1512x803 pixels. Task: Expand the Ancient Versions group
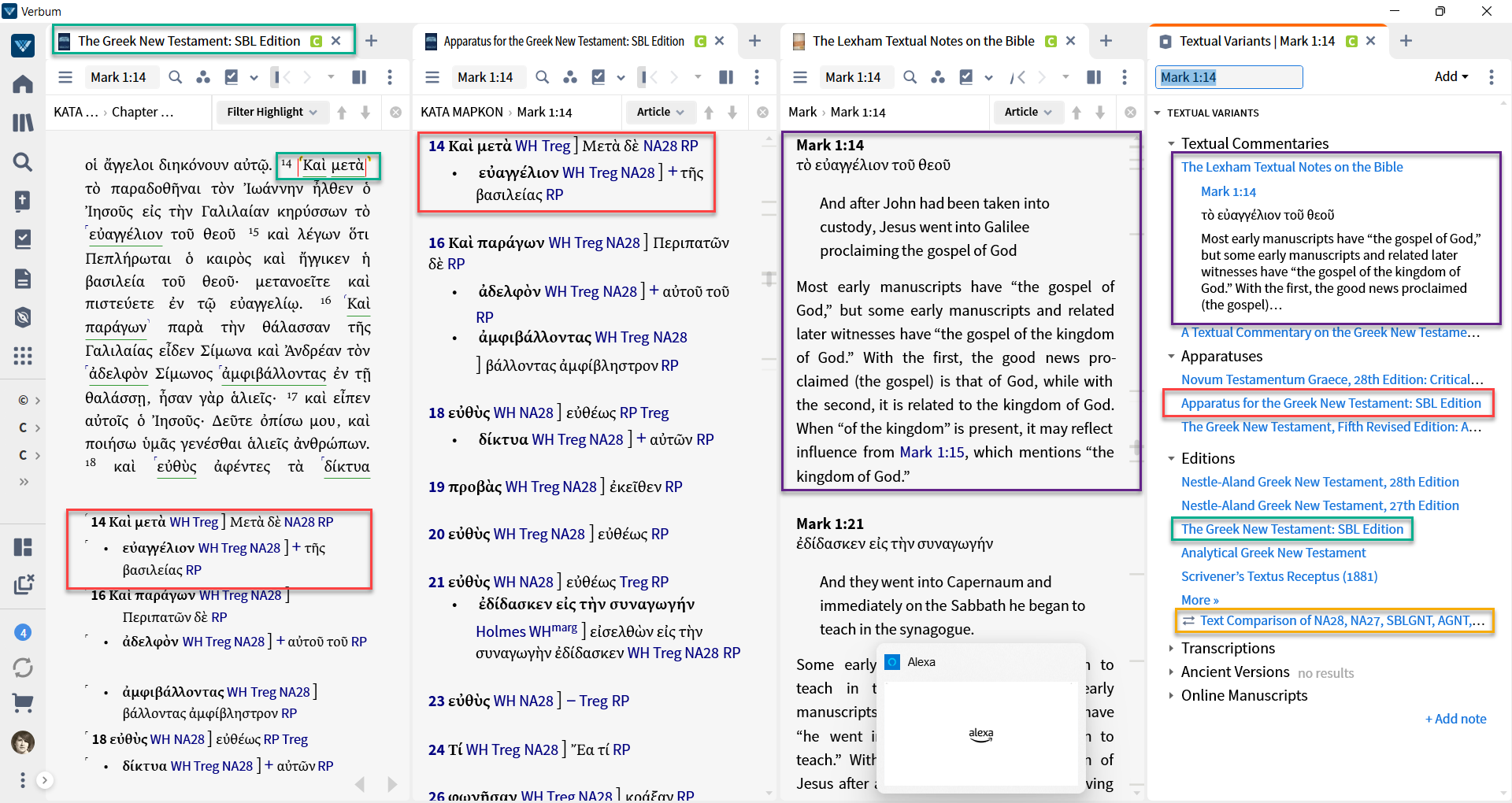click(x=1172, y=672)
